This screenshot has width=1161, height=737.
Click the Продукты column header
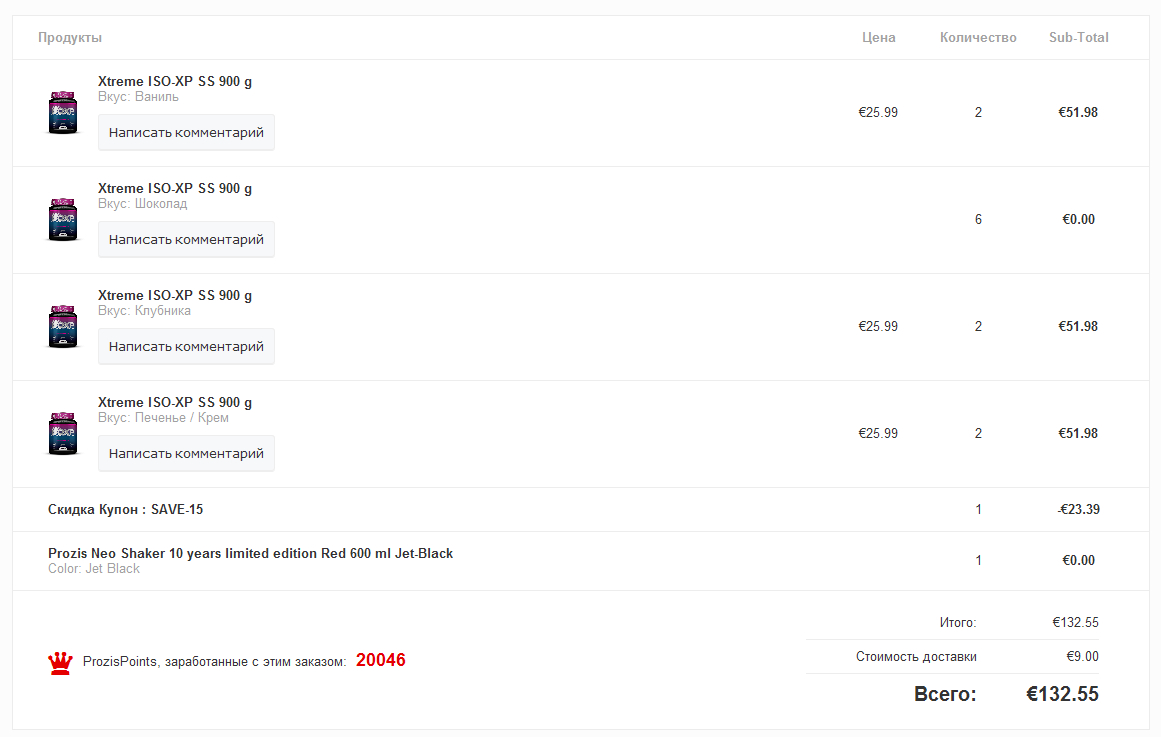pyautogui.click(x=70, y=38)
